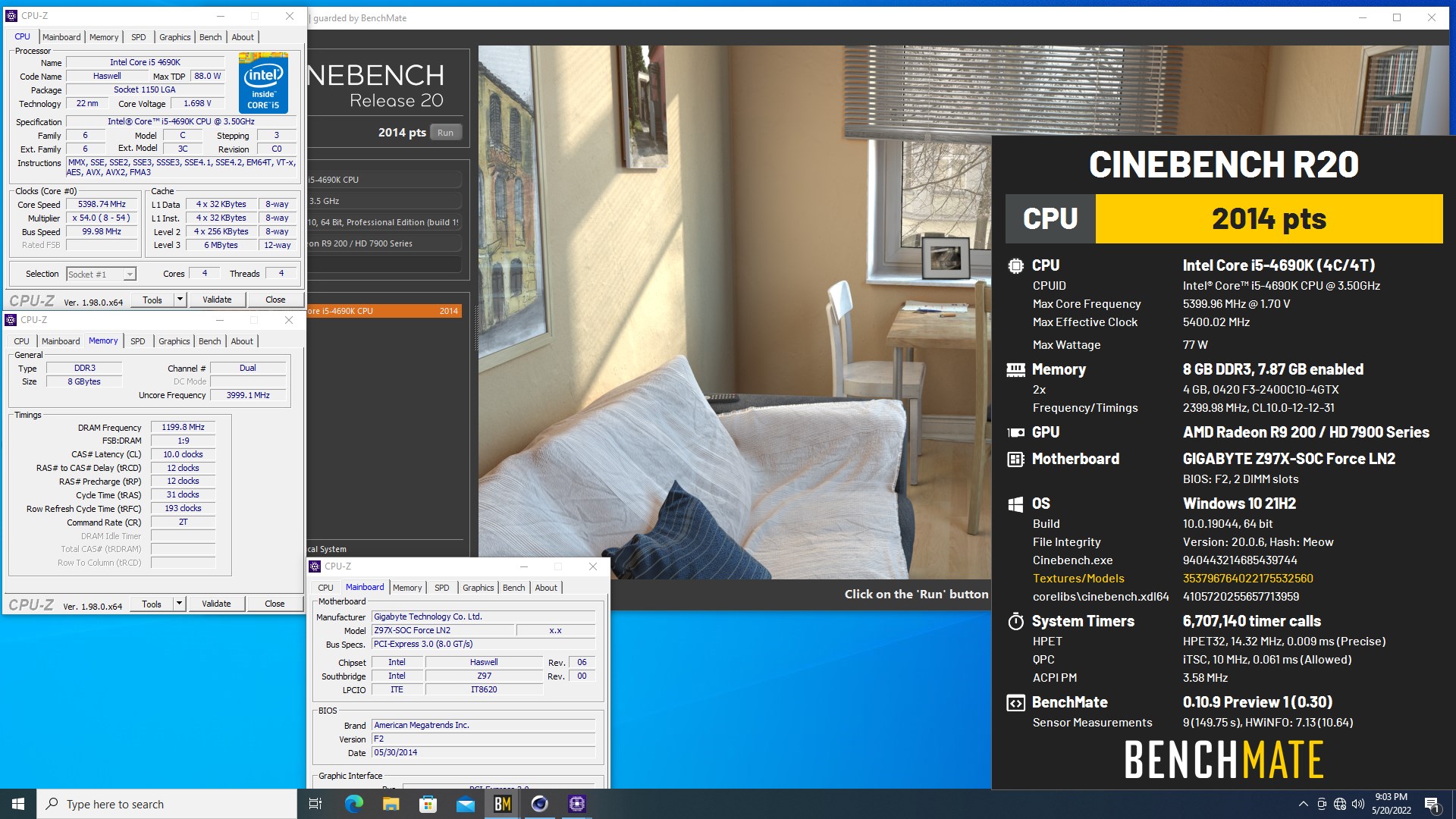The image size is (1456, 819).
Task: Switch to BenchMate taskbar icon
Action: [502, 804]
